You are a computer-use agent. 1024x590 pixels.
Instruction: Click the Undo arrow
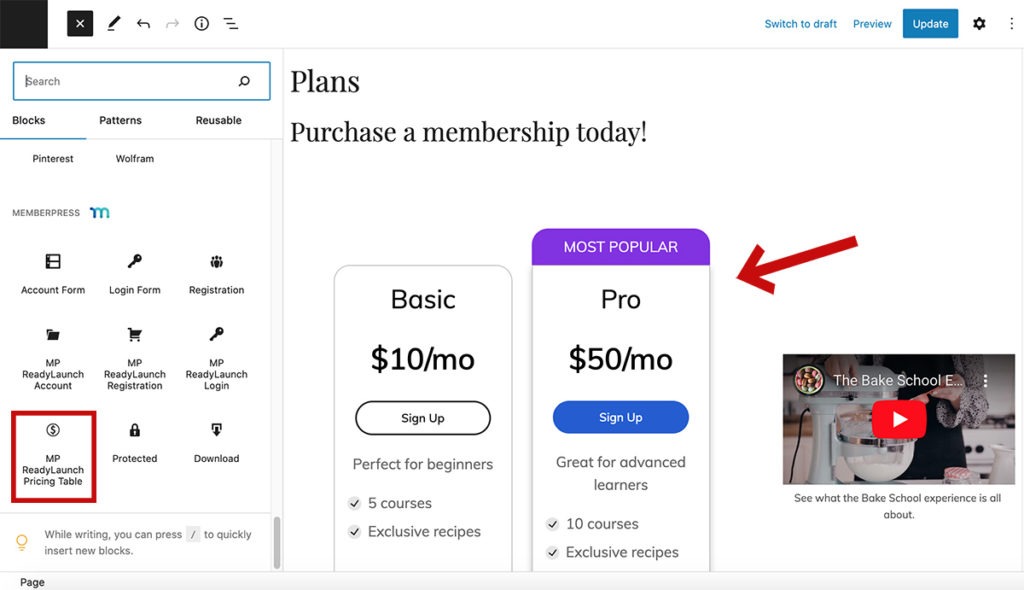tap(143, 23)
